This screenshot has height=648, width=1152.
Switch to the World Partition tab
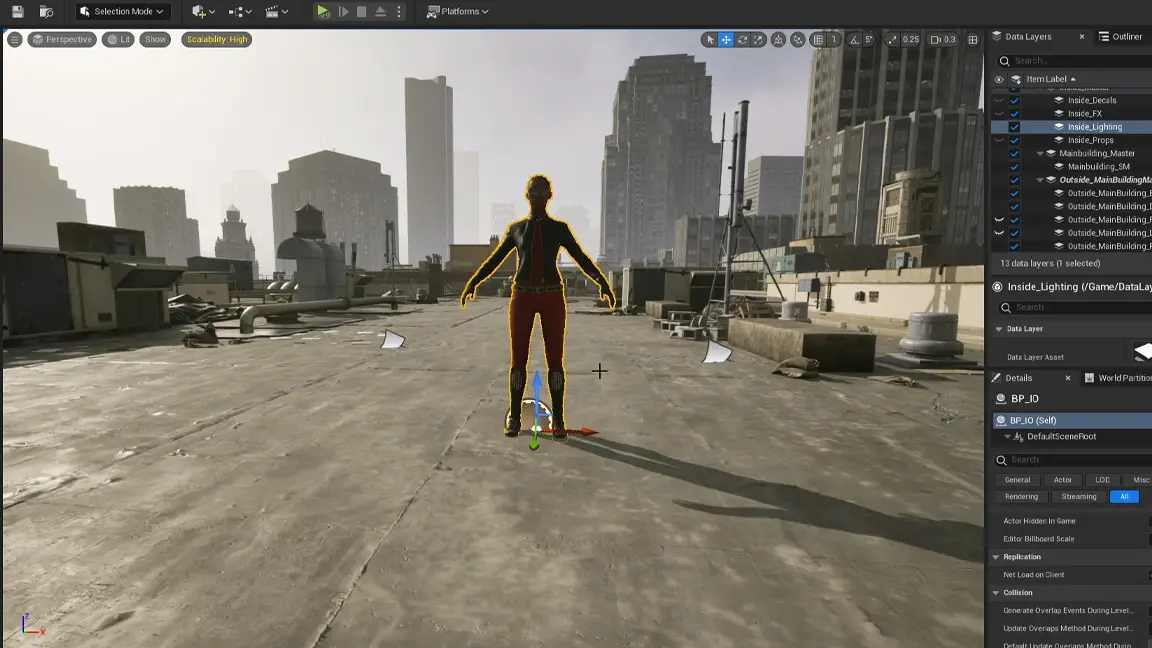coord(1123,378)
